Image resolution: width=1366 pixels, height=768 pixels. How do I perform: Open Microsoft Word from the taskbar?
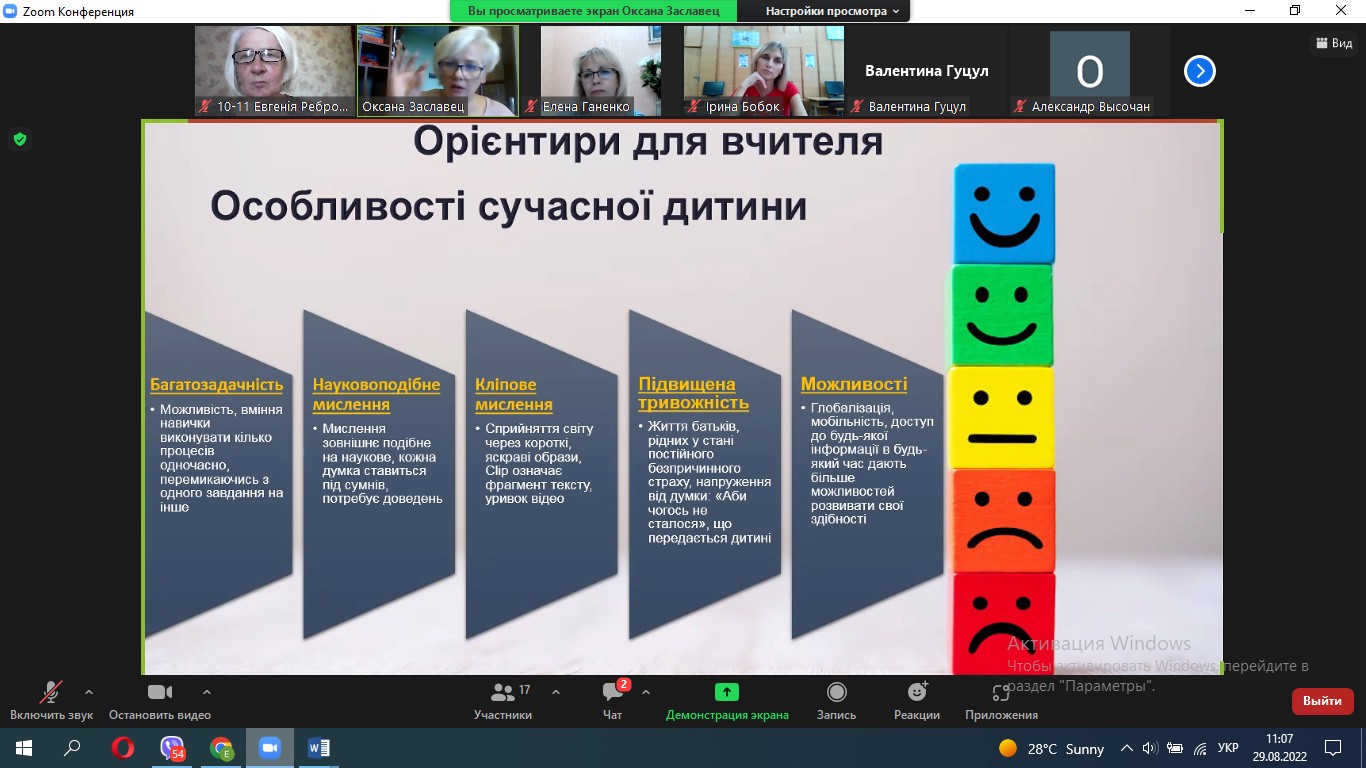coord(319,748)
